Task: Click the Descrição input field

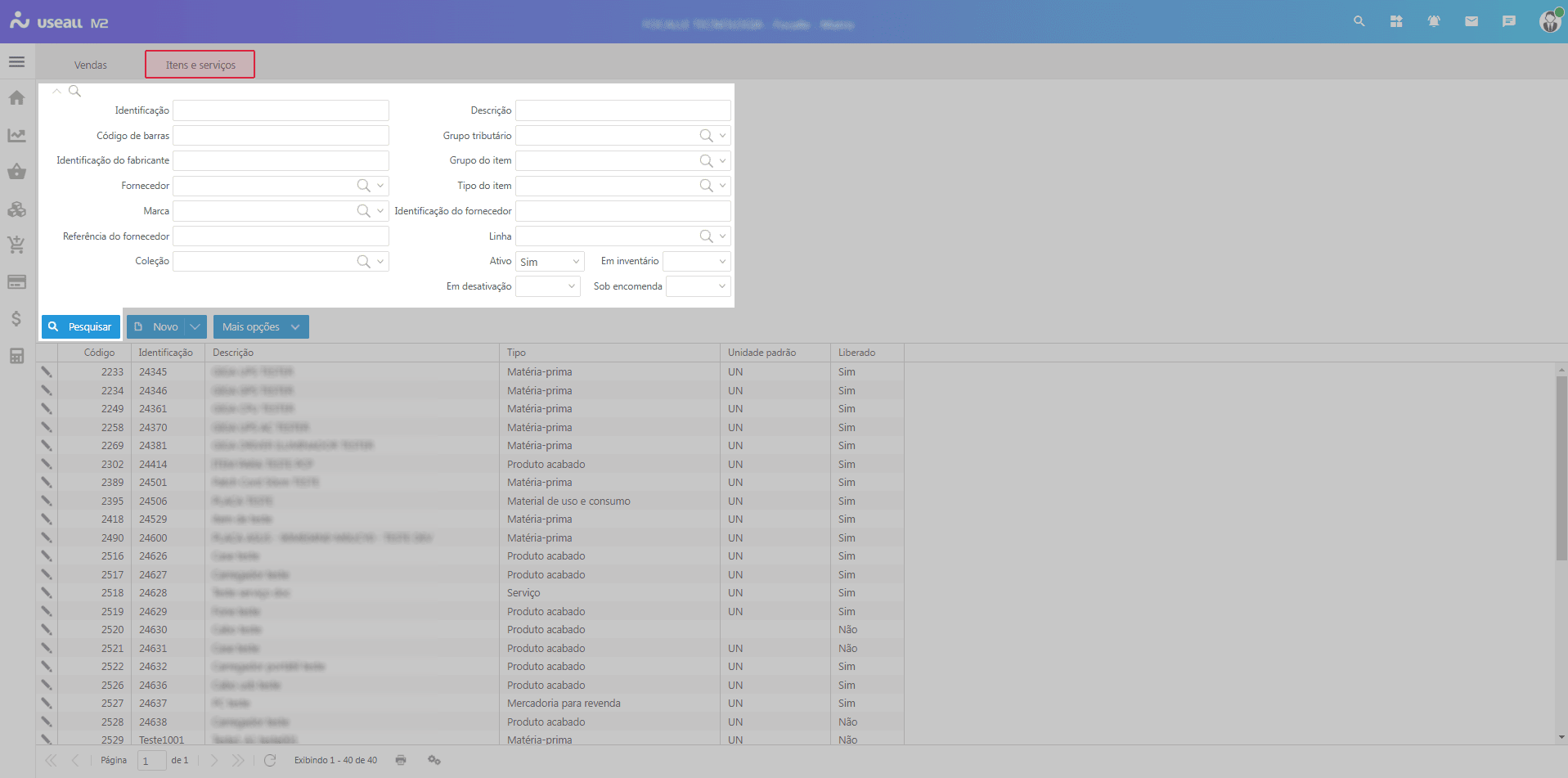Action: 622,110
